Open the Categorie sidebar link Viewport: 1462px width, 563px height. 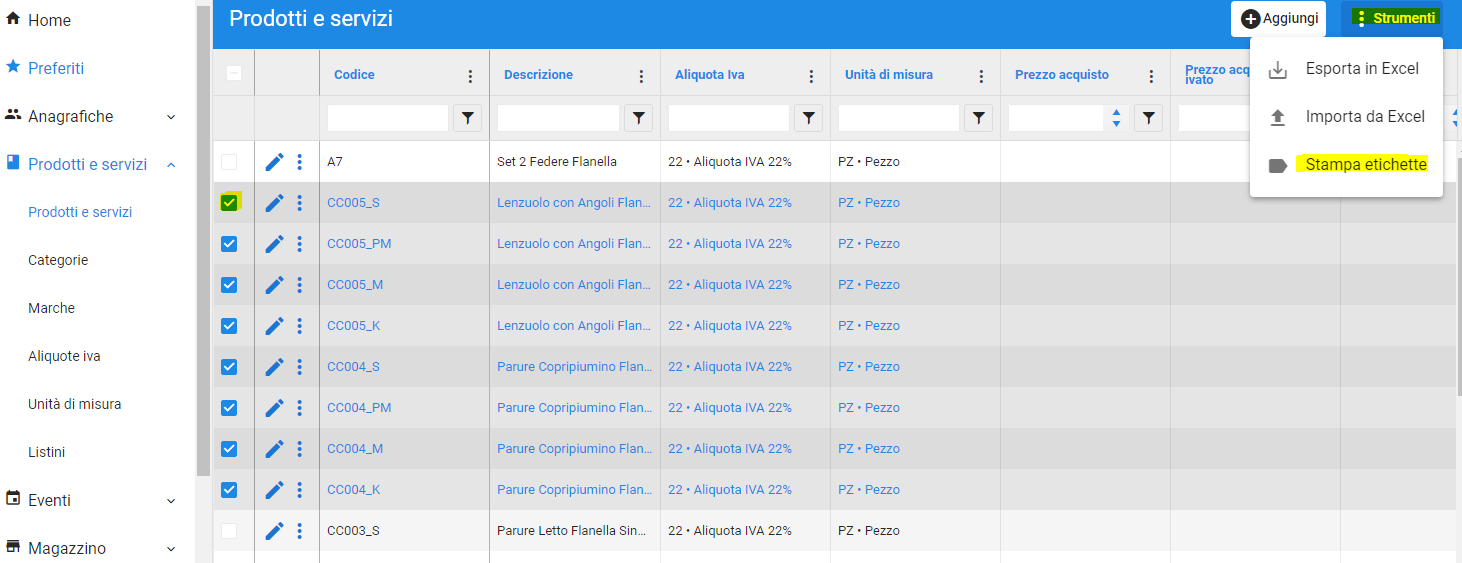[58, 260]
